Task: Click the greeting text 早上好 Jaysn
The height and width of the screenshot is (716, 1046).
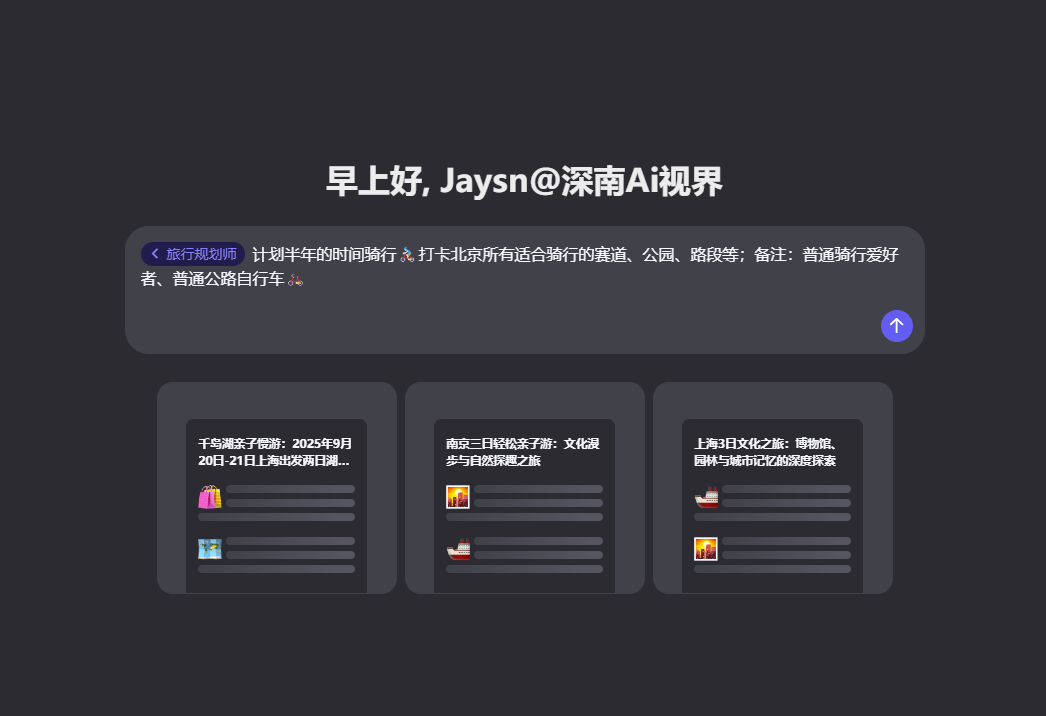Action: click(x=523, y=181)
